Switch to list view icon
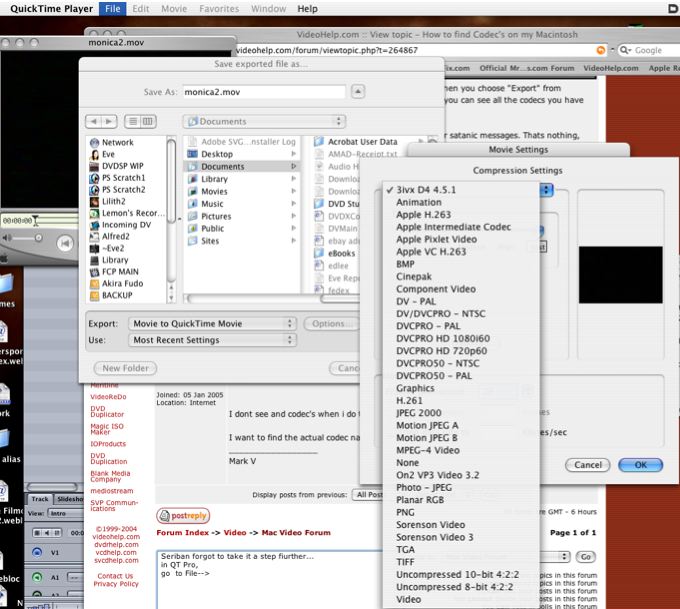This screenshot has height=609, width=680. pyautogui.click(x=133, y=121)
